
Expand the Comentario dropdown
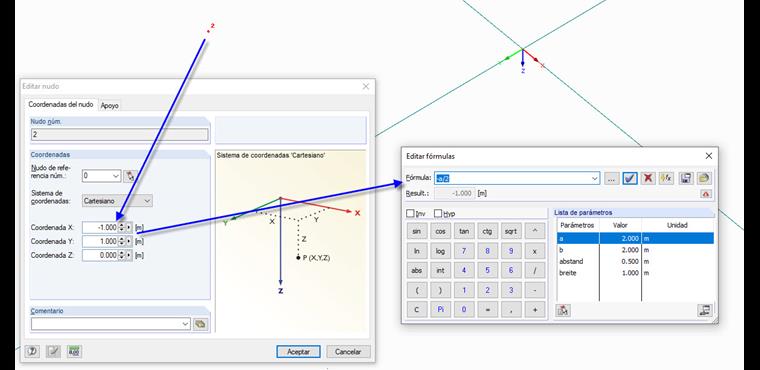pos(186,324)
